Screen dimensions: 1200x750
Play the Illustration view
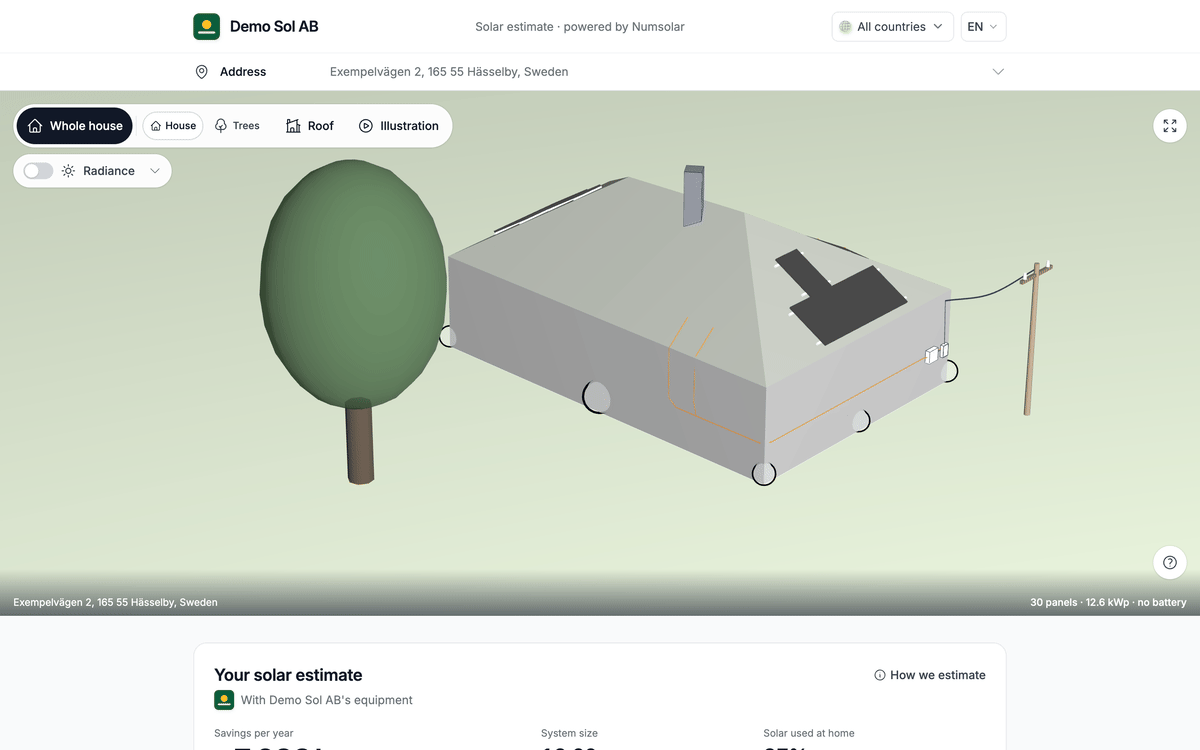point(399,126)
